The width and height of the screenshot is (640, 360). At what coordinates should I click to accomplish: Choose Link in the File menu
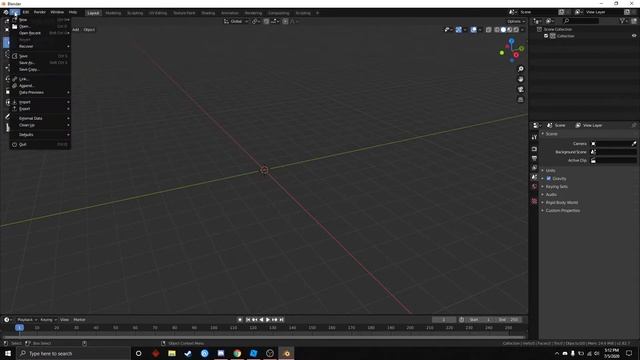click(x=40, y=79)
